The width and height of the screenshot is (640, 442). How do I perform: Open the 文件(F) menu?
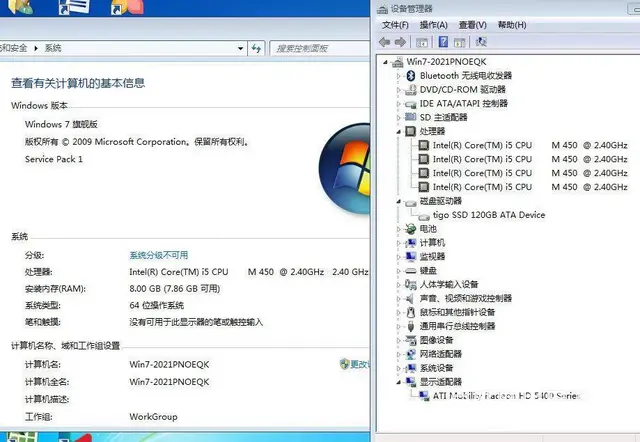395,25
